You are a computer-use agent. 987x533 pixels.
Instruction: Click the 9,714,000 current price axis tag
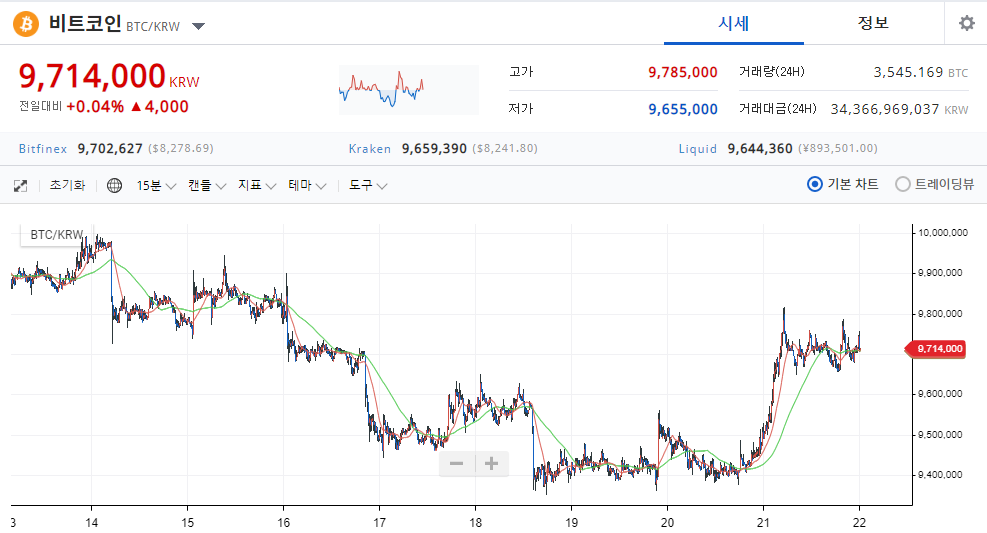[935, 349]
